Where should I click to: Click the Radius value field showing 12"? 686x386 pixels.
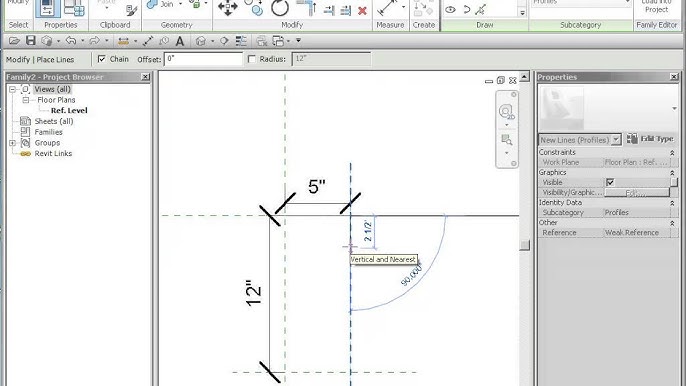(331, 59)
